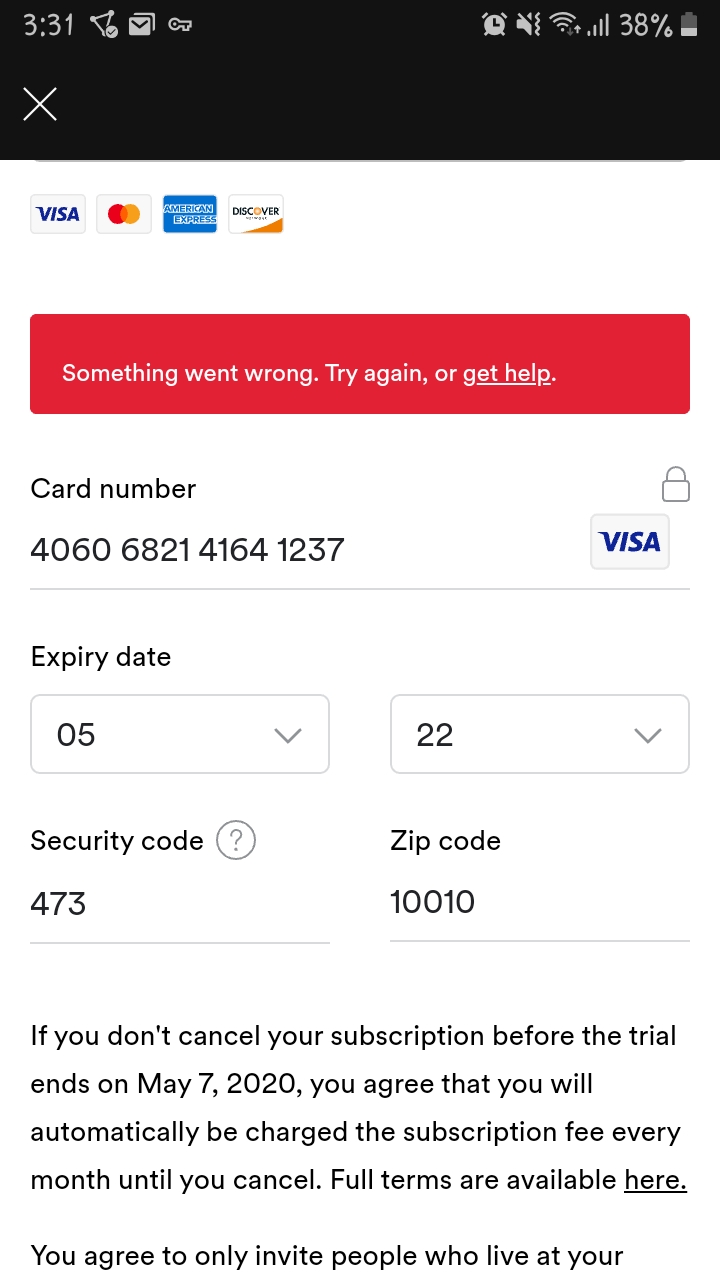Open full terms via 'here' link
Viewport: 720px width, 1280px height.
pos(655,1180)
